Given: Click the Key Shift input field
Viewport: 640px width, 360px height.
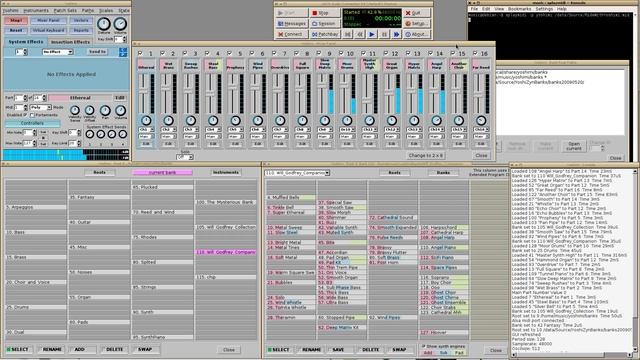Looking at the screenshot, I should [119, 39].
